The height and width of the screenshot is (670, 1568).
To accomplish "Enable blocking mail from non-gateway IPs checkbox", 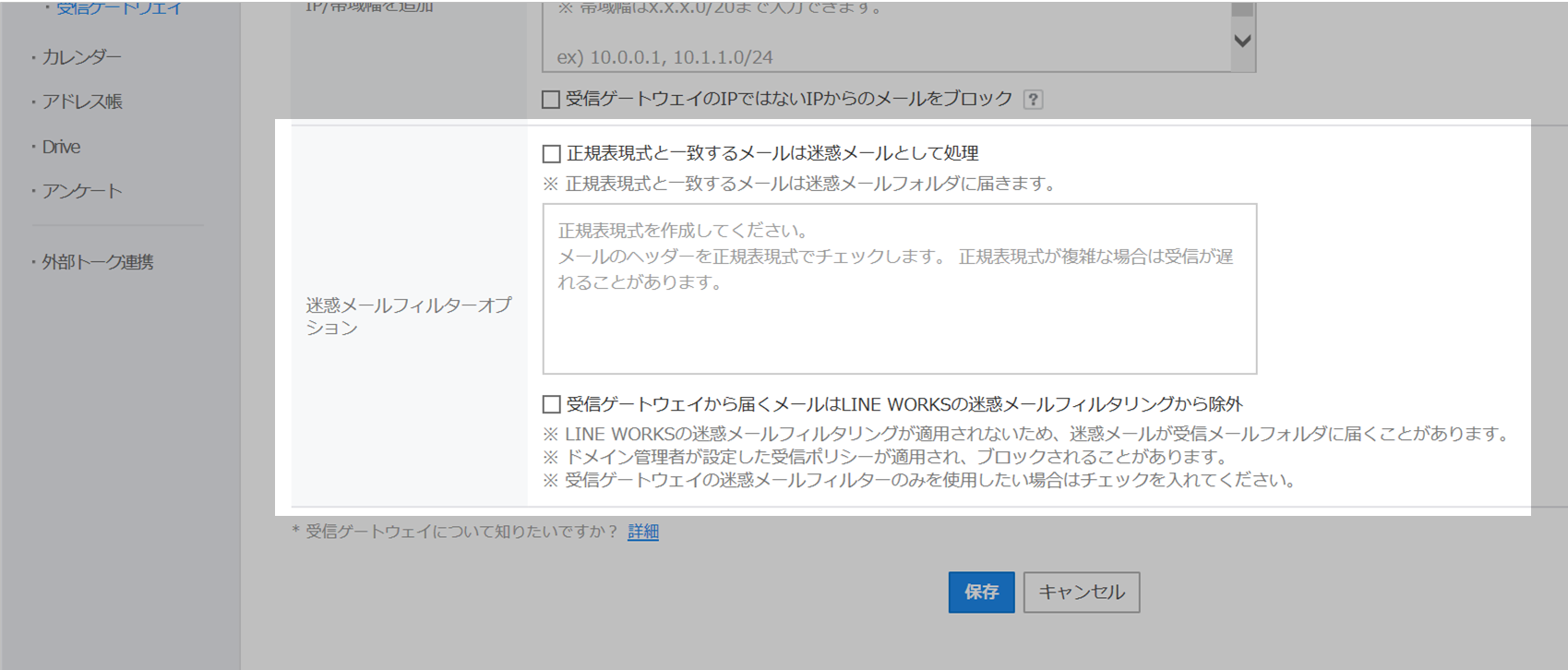I will 551,100.
